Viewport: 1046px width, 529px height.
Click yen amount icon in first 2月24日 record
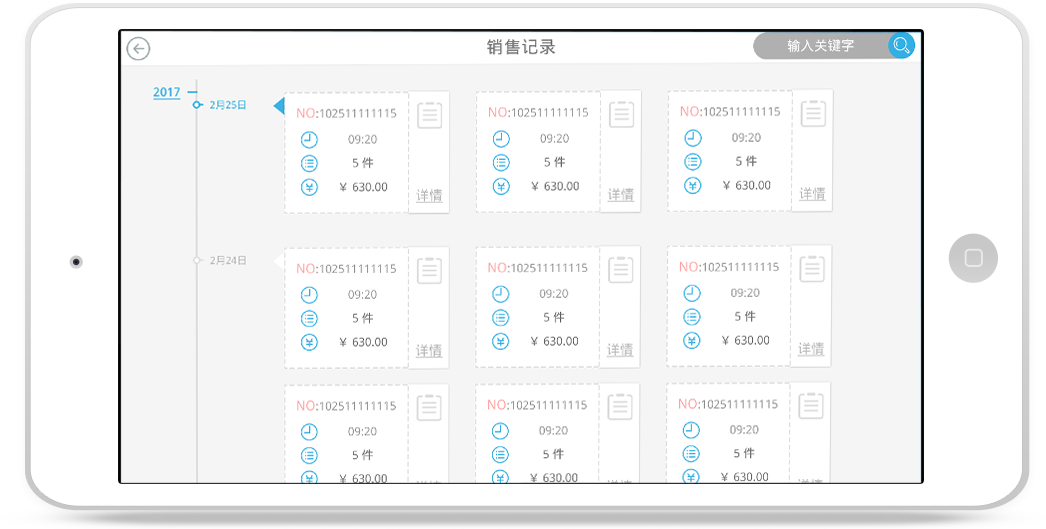(309, 342)
